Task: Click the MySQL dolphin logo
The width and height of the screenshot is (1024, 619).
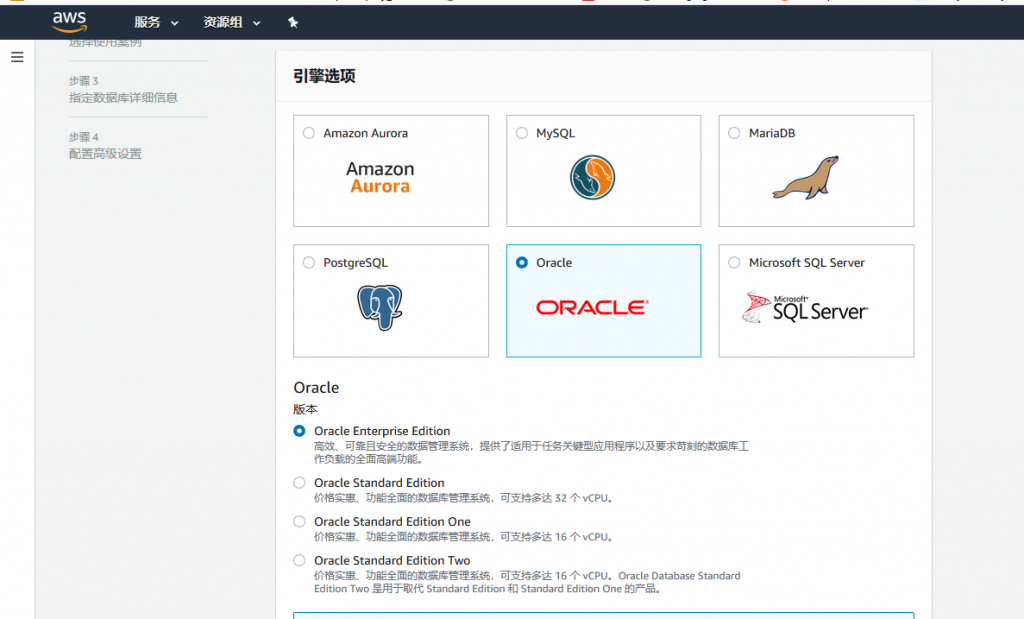Action: click(592, 177)
